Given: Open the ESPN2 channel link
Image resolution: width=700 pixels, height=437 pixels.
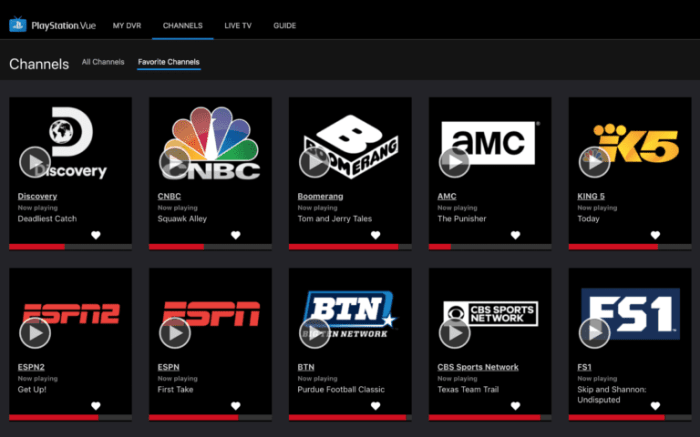Looking at the screenshot, I should 31,367.
